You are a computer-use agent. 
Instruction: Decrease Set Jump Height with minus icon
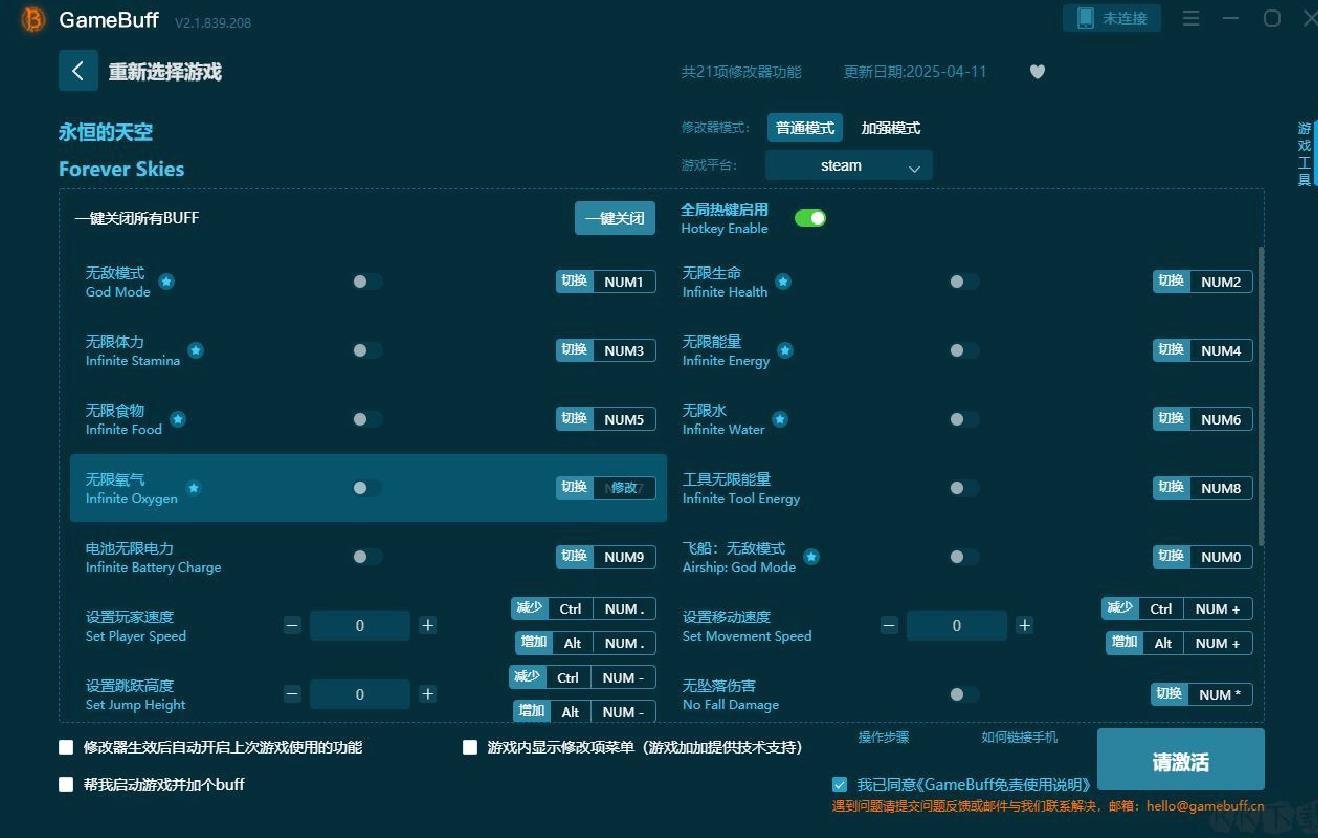pos(292,694)
